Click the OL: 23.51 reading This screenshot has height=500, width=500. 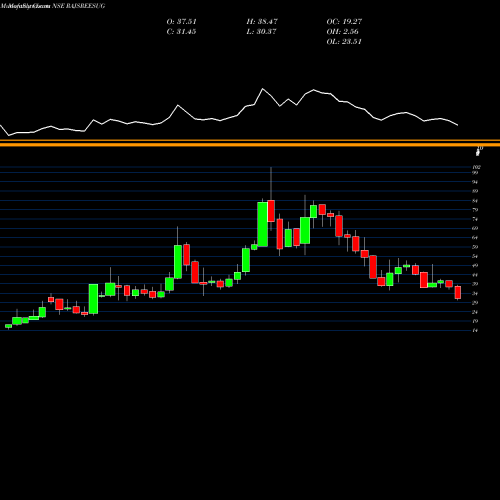344,42
